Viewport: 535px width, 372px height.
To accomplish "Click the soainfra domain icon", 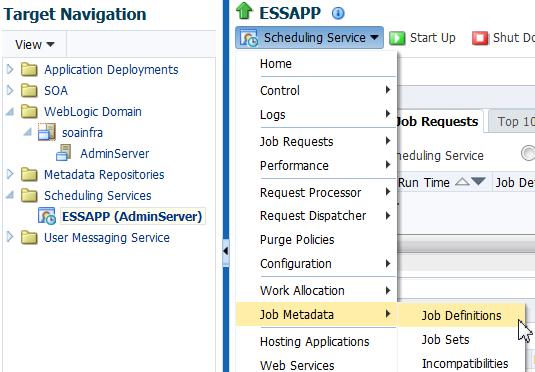I will click(47, 132).
